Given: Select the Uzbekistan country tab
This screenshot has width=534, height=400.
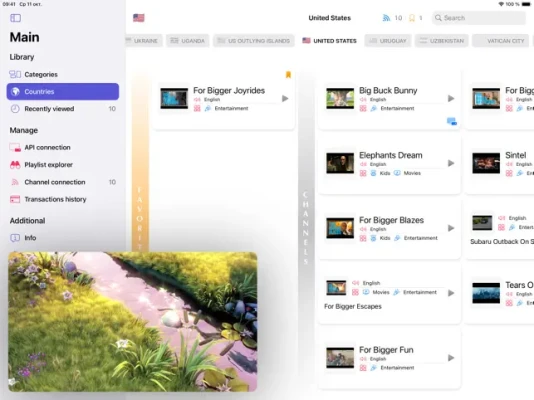Looking at the screenshot, I should (442, 41).
